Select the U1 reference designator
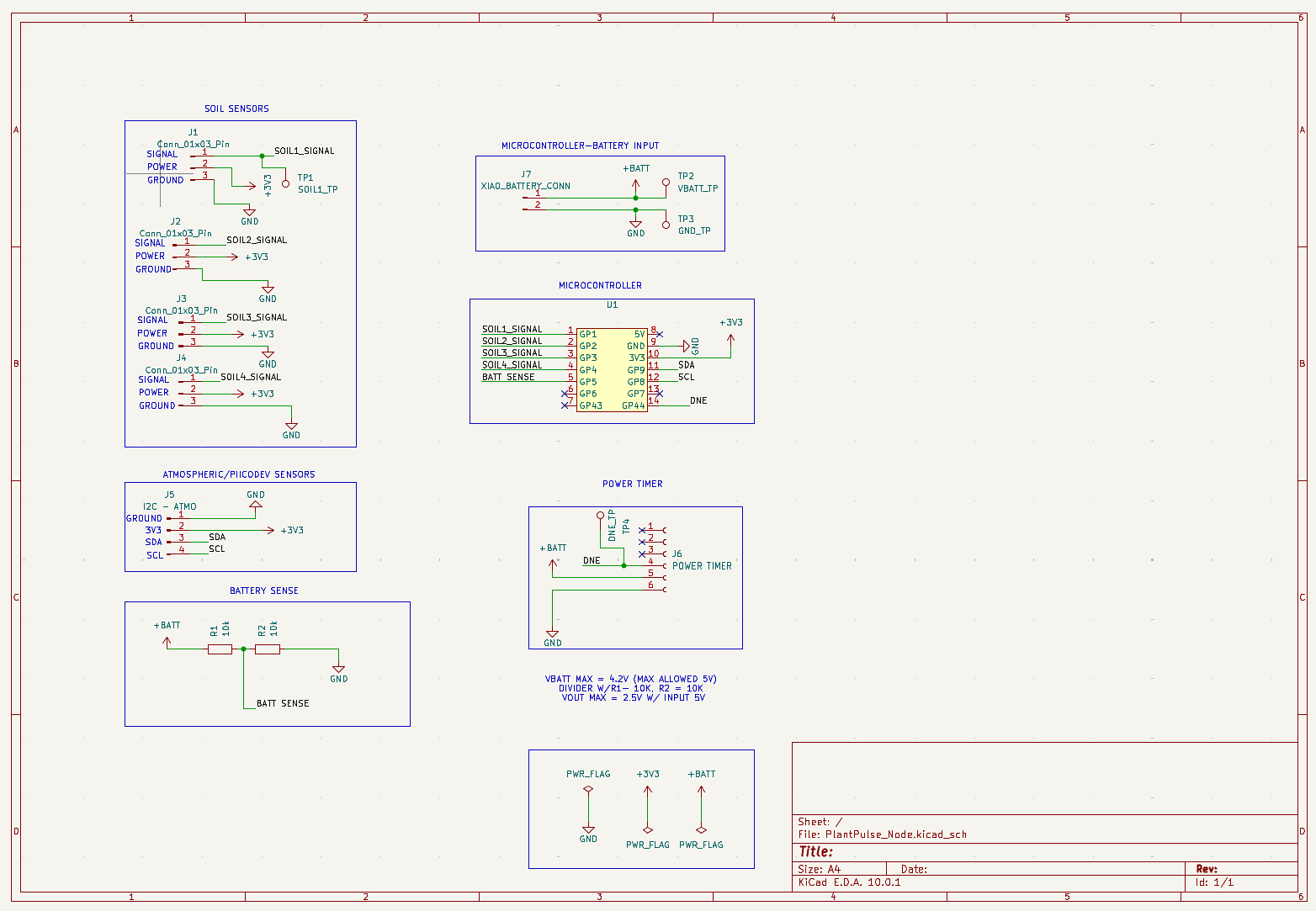 point(612,305)
